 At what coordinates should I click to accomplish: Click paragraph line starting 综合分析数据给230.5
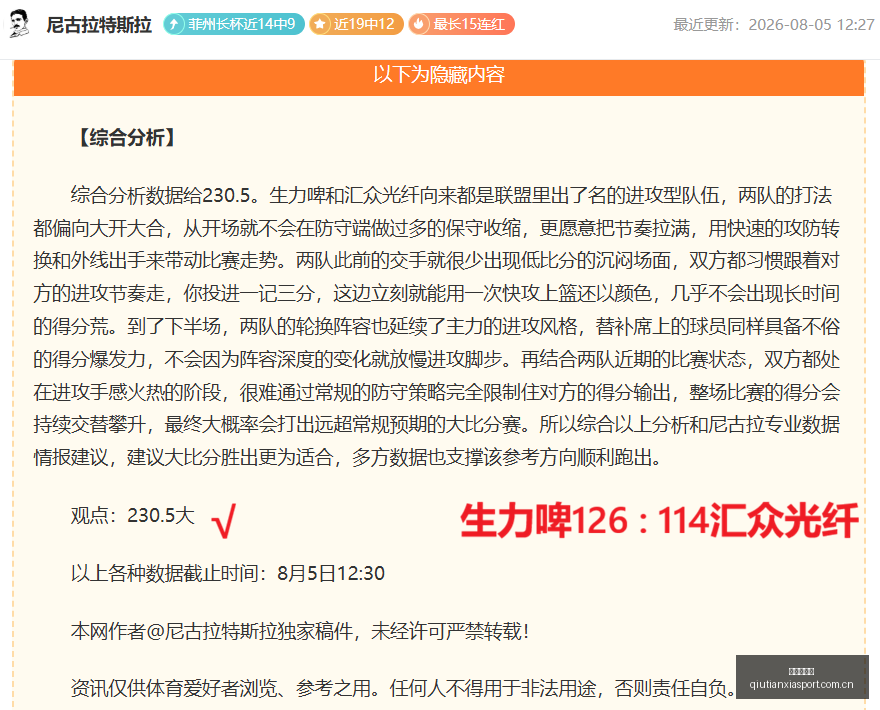pyautogui.click(x=451, y=195)
